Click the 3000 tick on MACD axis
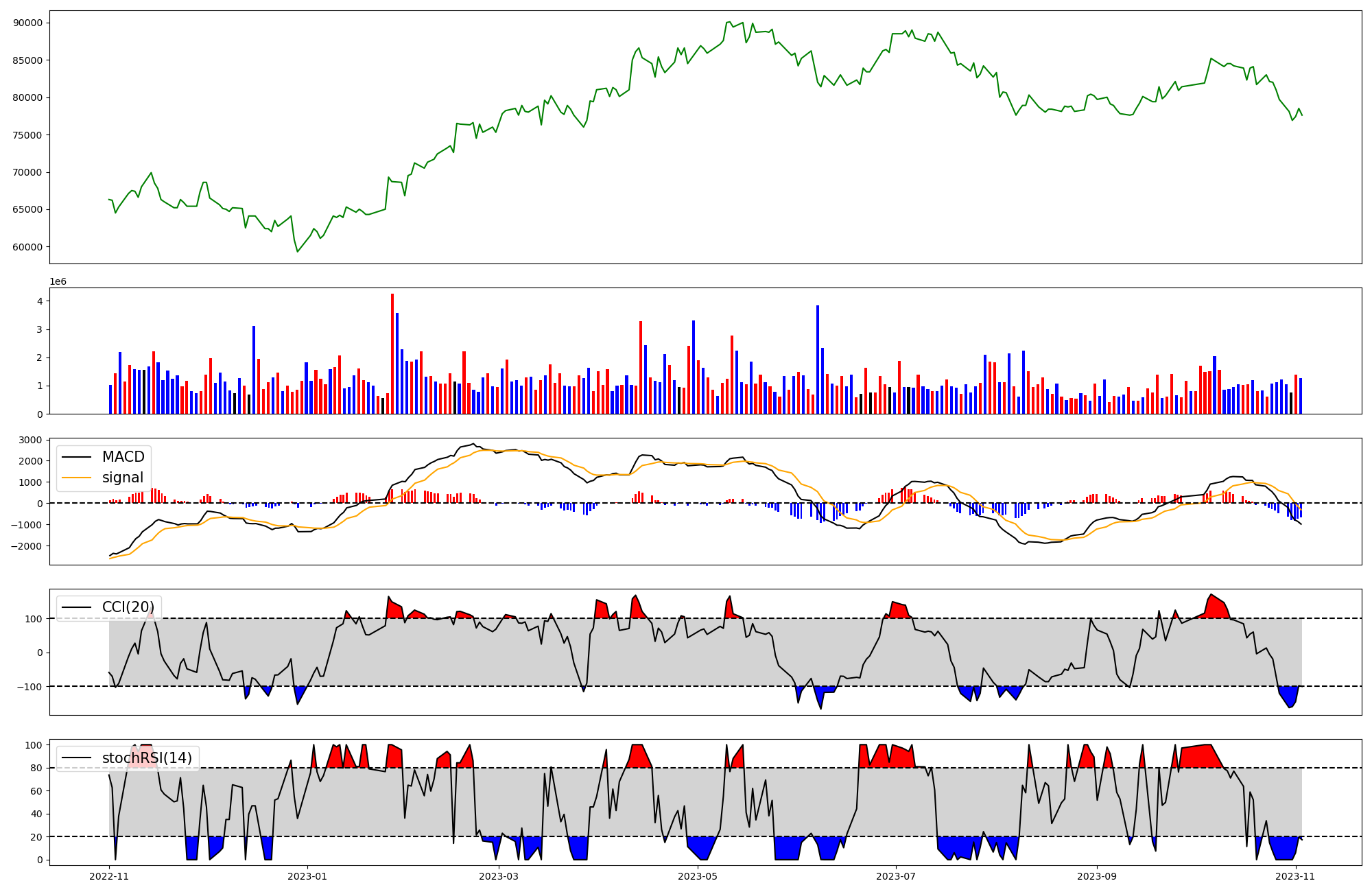This screenshot has height=892, width=1372. pyautogui.click(x=31, y=440)
